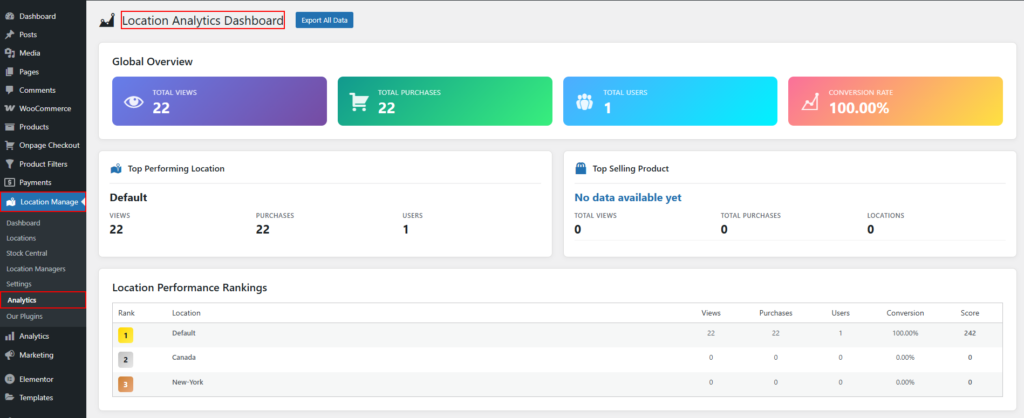This screenshot has width=1024, height=418.
Task: Click the Media icon in the sidebar
Action: (9, 53)
